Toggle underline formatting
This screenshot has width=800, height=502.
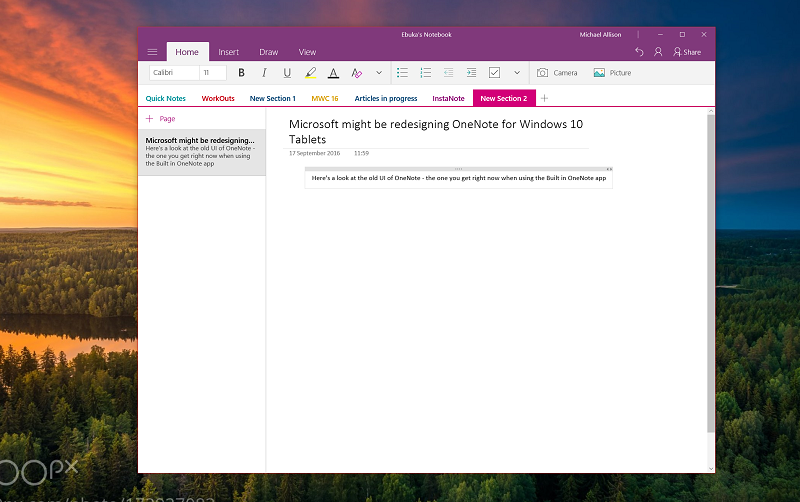(x=287, y=73)
